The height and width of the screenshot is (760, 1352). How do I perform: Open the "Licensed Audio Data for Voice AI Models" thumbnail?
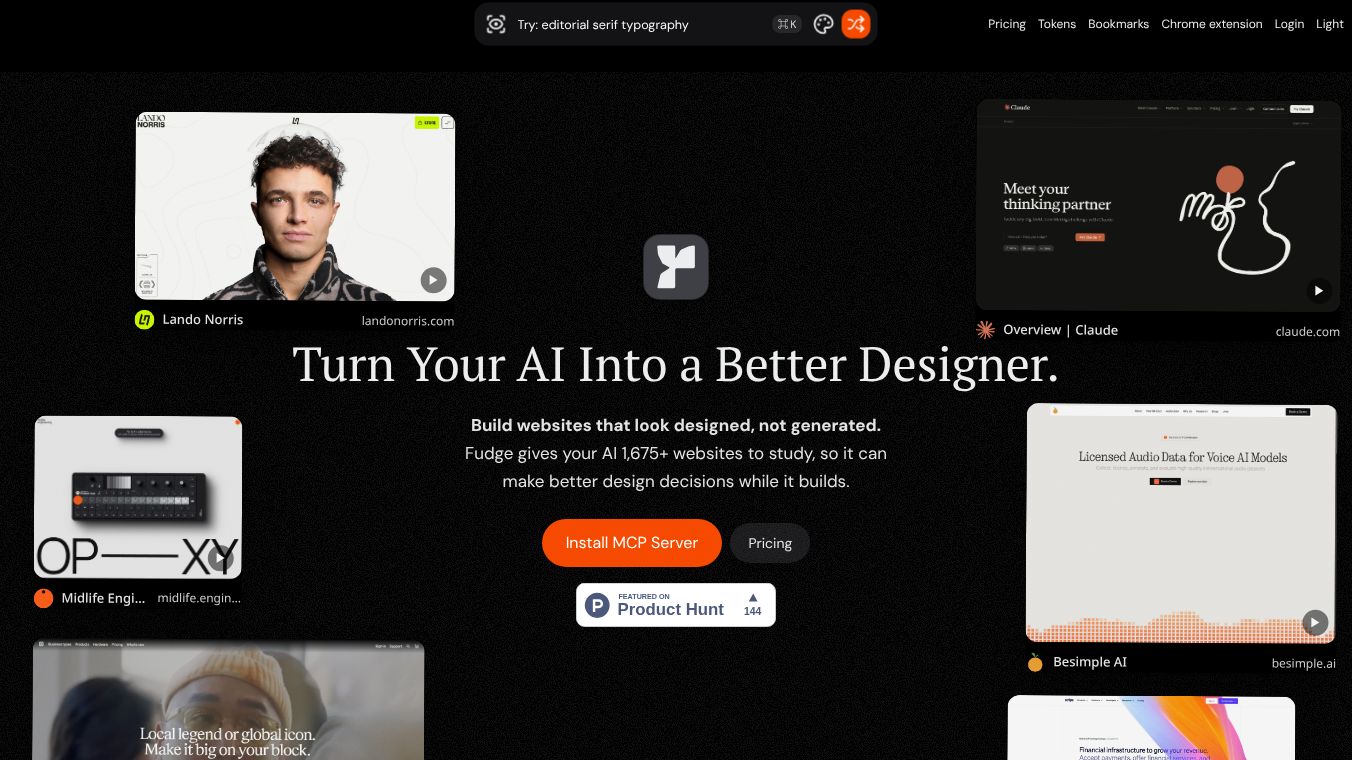pos(1181,523)
